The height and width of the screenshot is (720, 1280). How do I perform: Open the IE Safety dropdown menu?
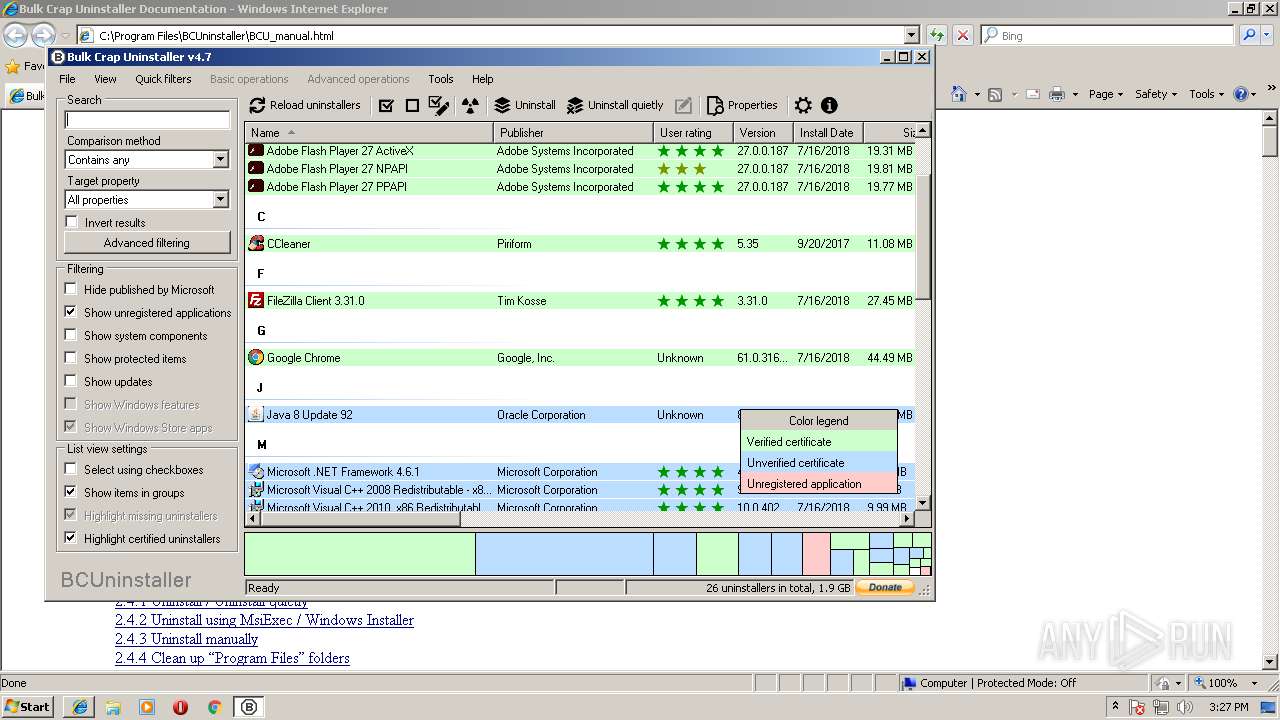click(1156, 94)
